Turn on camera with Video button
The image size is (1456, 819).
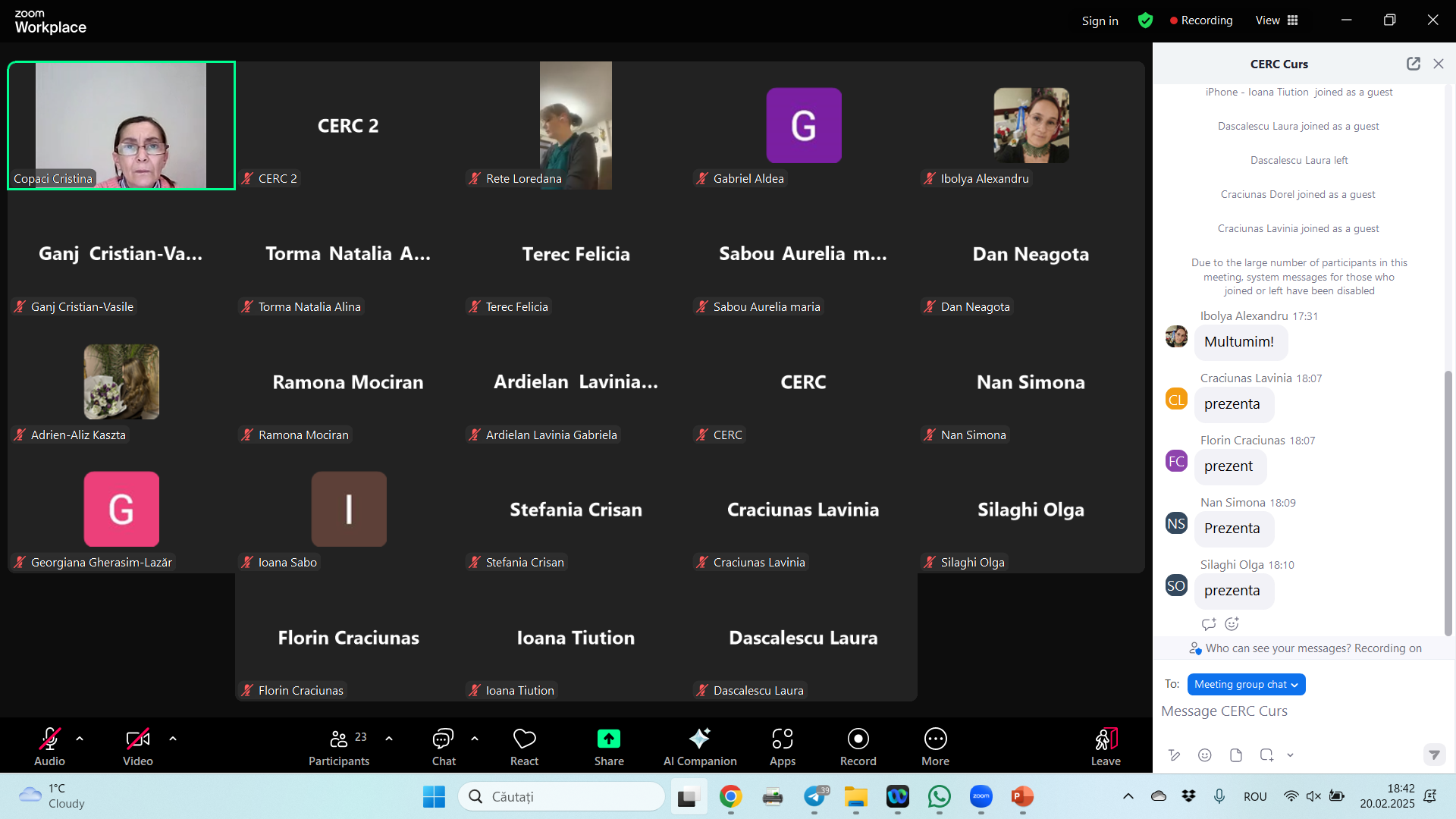click(x=137, y=746)
